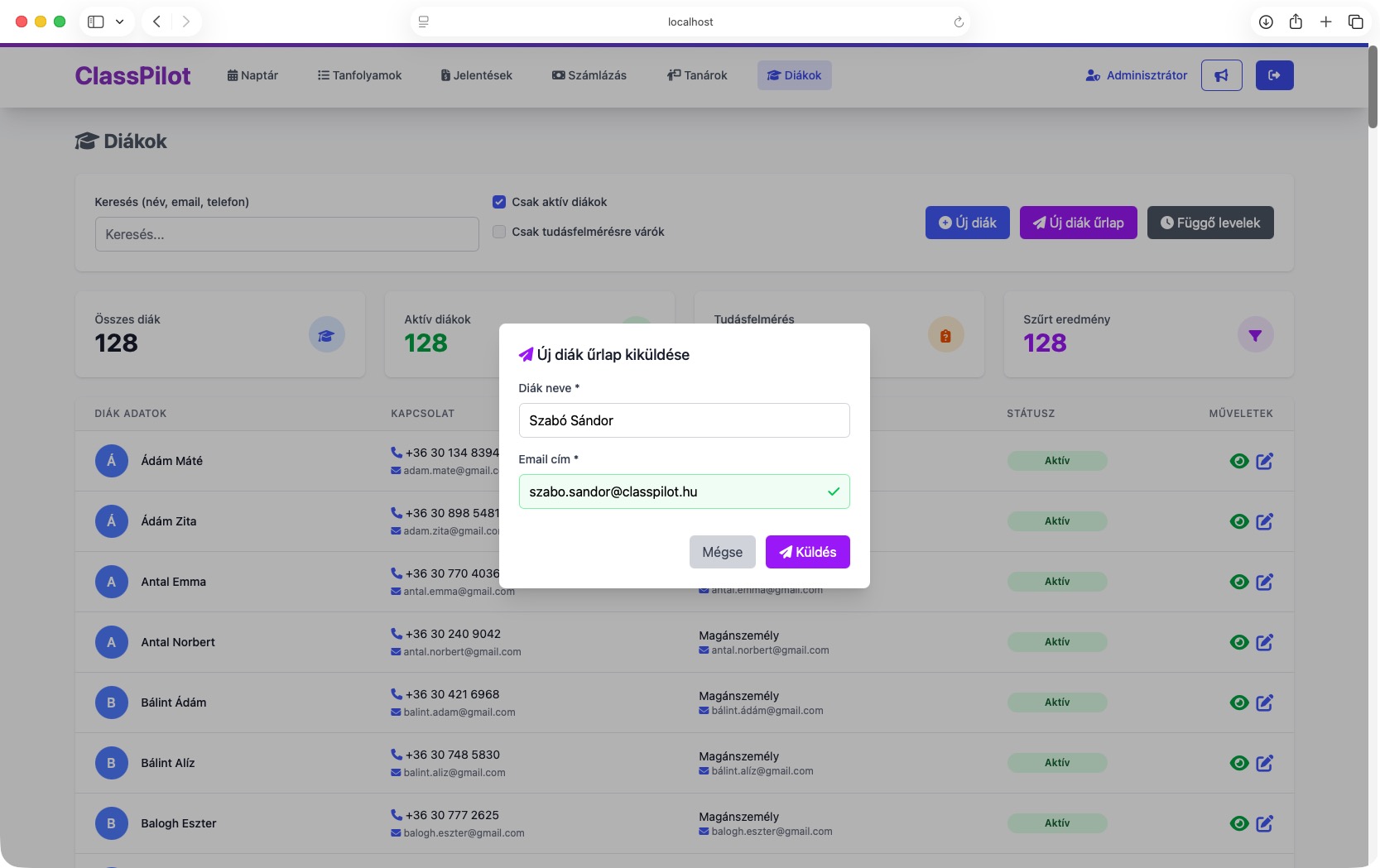
Task: Open edit icon for Ádám Máté
Action: [1264, 461]
